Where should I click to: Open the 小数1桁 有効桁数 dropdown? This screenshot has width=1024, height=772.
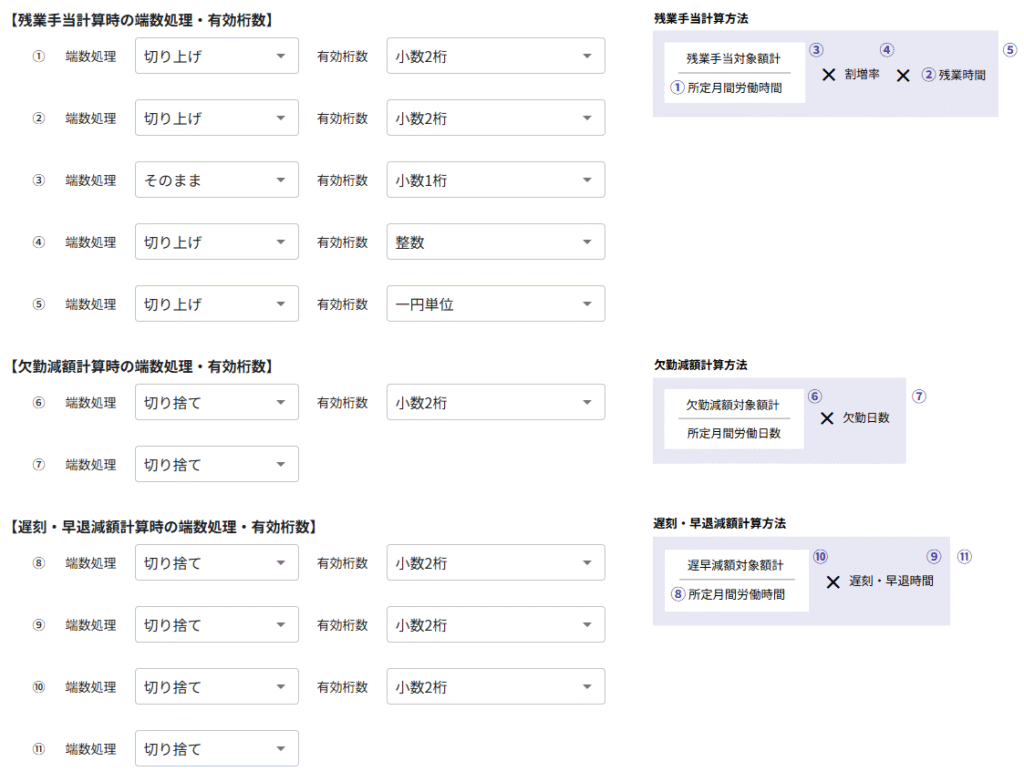point(495,180)
